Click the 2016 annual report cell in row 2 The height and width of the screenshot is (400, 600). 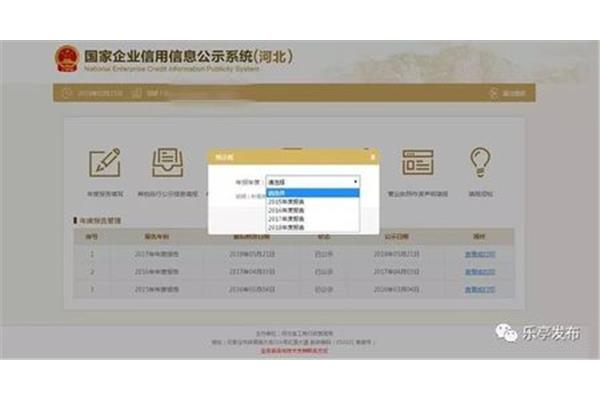point(157,272)
